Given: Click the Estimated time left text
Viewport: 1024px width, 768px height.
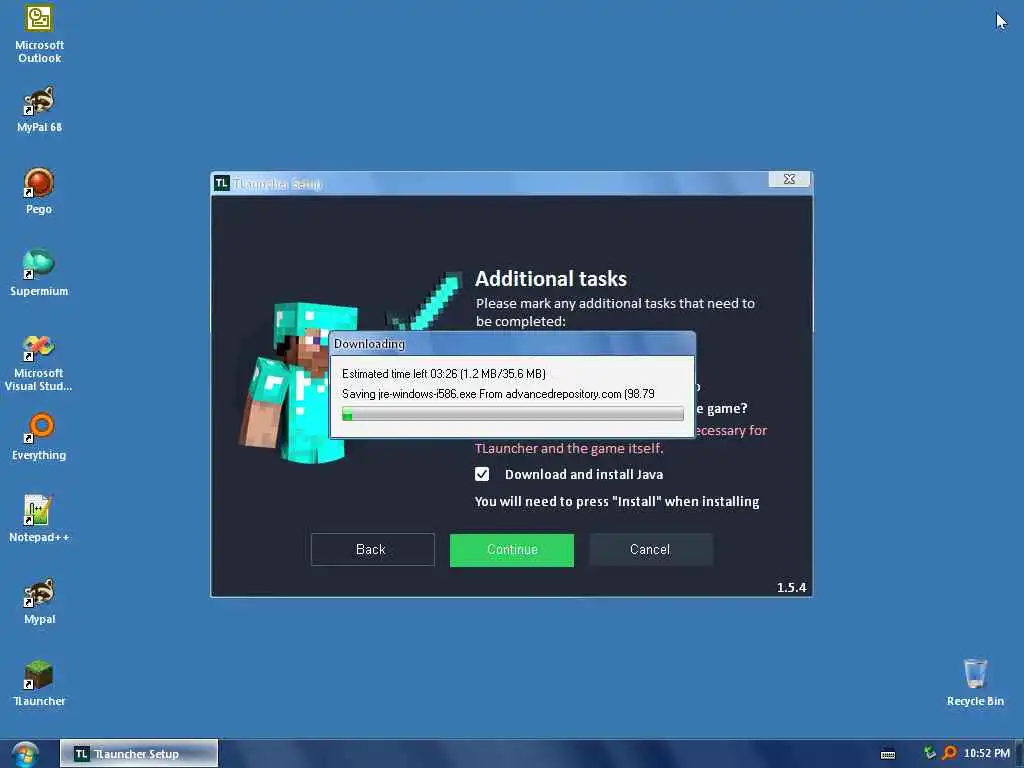Looking at the screenshot, I should pyautogui.click(x=443, y=374).
